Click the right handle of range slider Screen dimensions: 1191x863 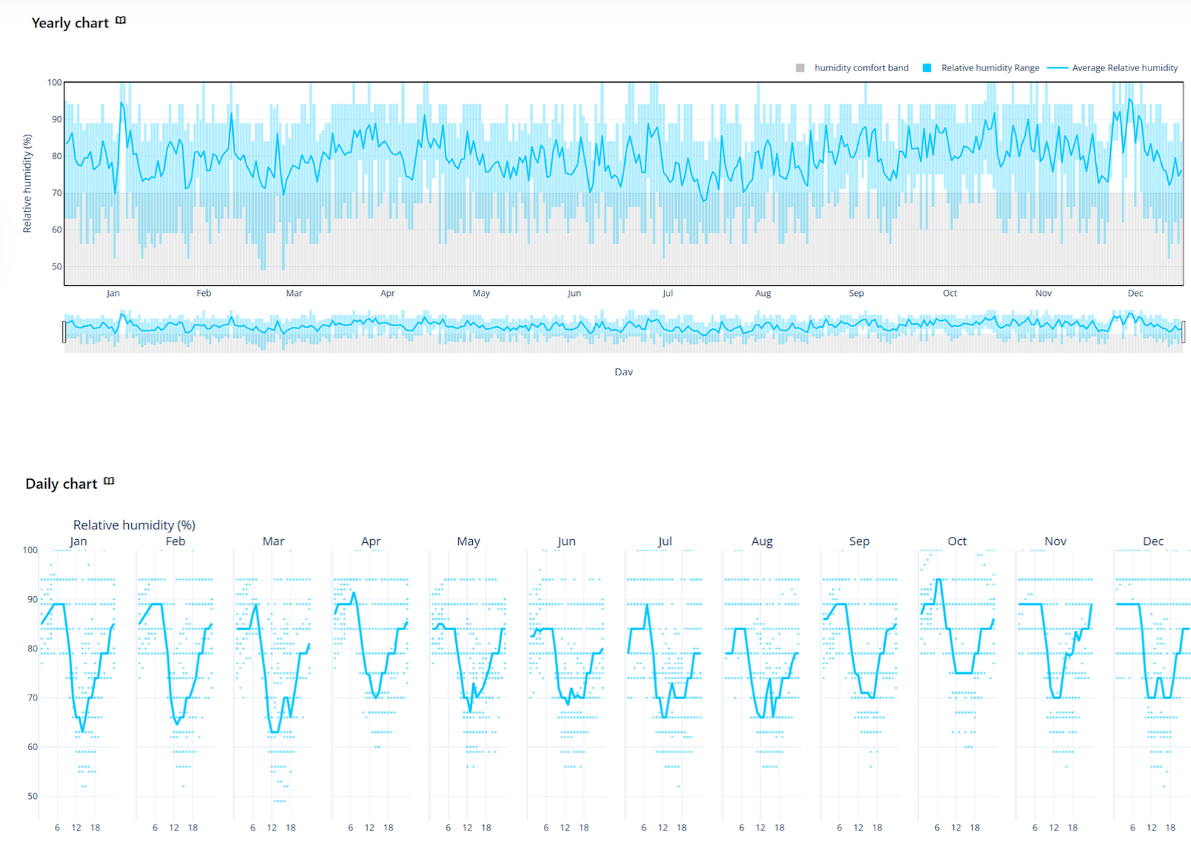(1183, 331)
